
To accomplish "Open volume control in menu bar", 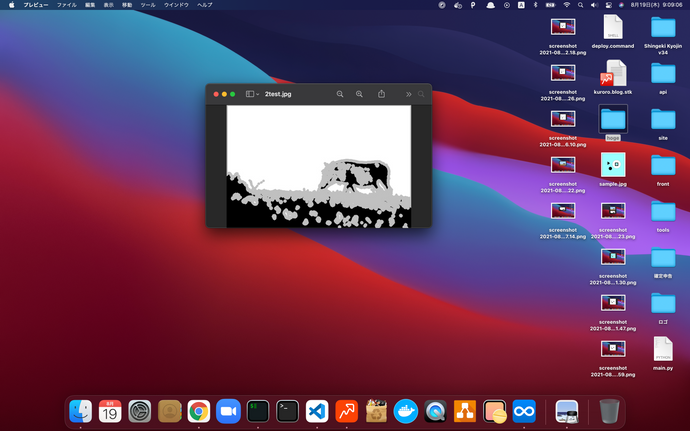I will tap(595, 5).
